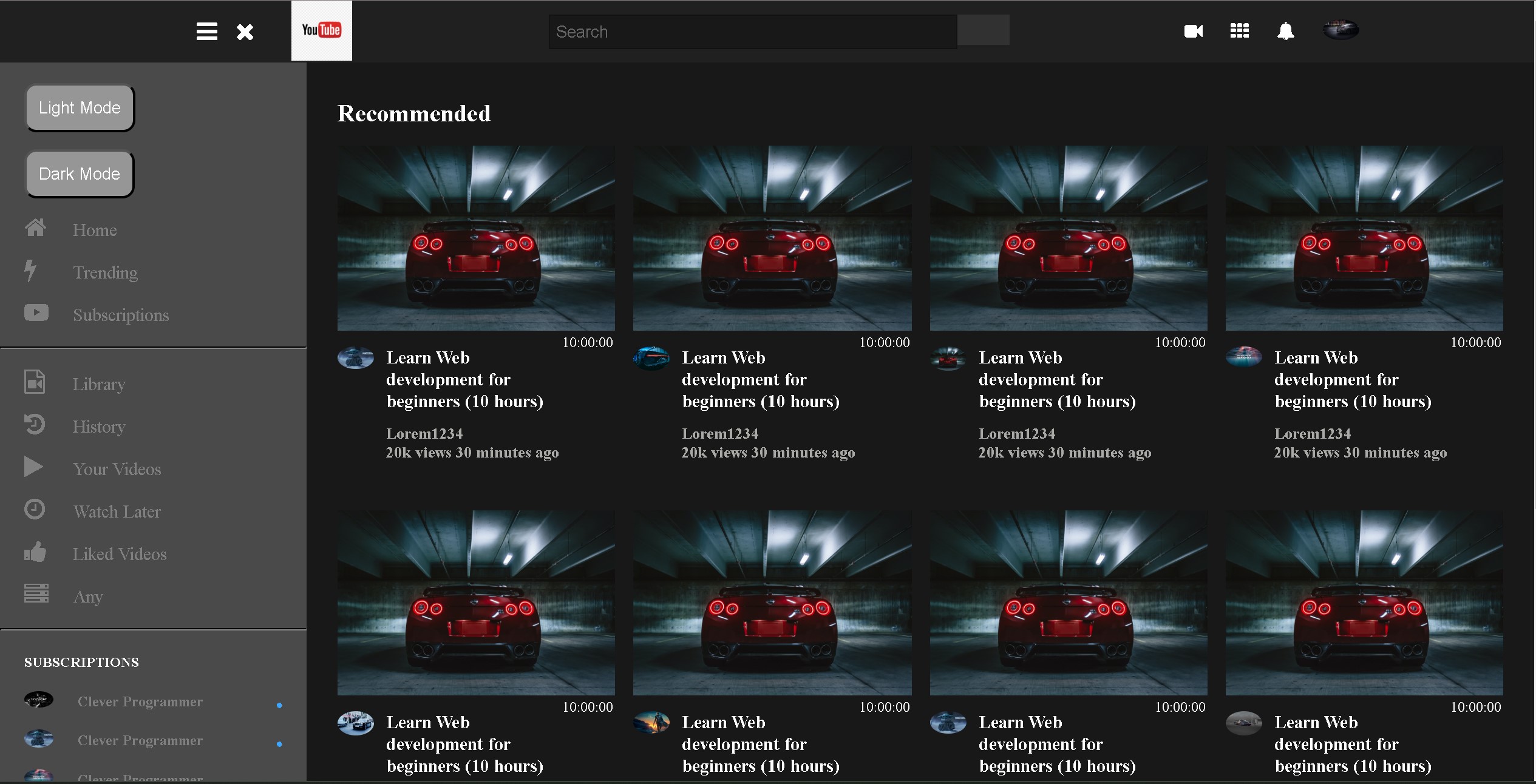
Task: Click channel avatar of second top-row video
Action: [x=651, y=358]
